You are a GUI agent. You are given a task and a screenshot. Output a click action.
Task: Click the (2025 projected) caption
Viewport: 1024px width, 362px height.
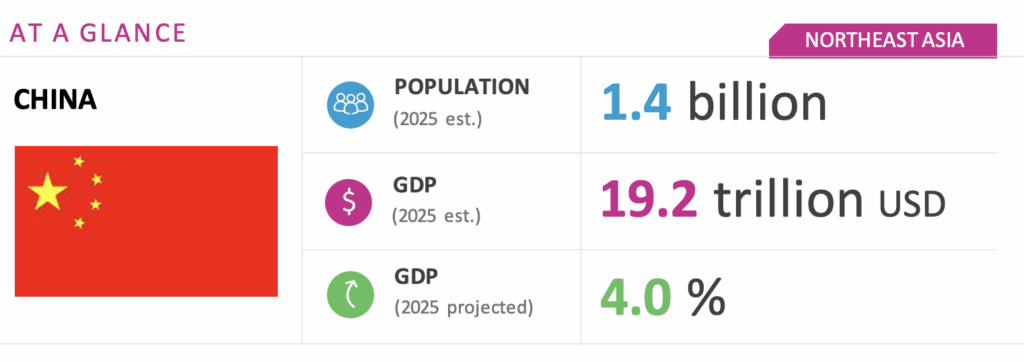point(464,306)
